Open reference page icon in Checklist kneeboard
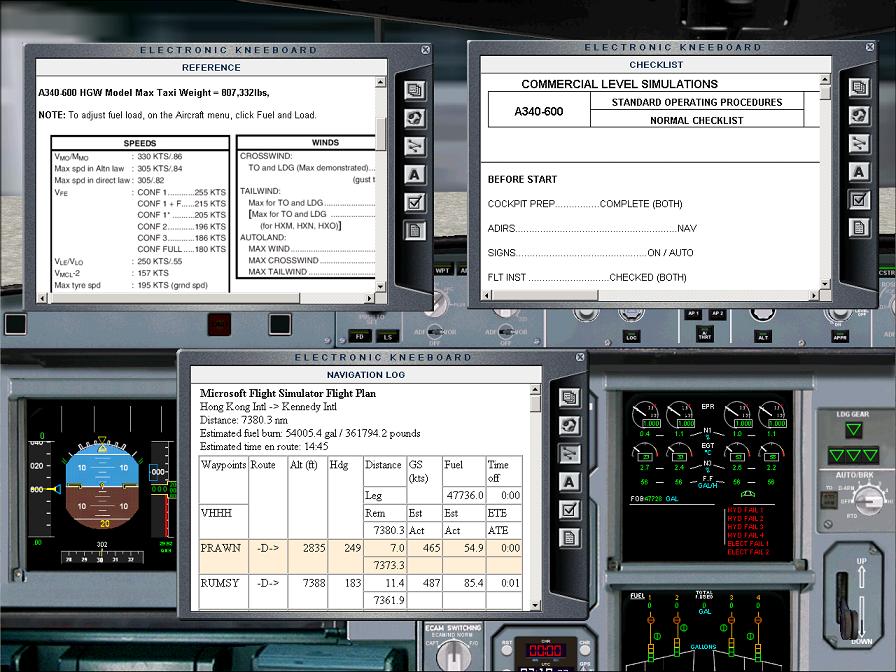 pyautogui.click(x=859, y=228)
